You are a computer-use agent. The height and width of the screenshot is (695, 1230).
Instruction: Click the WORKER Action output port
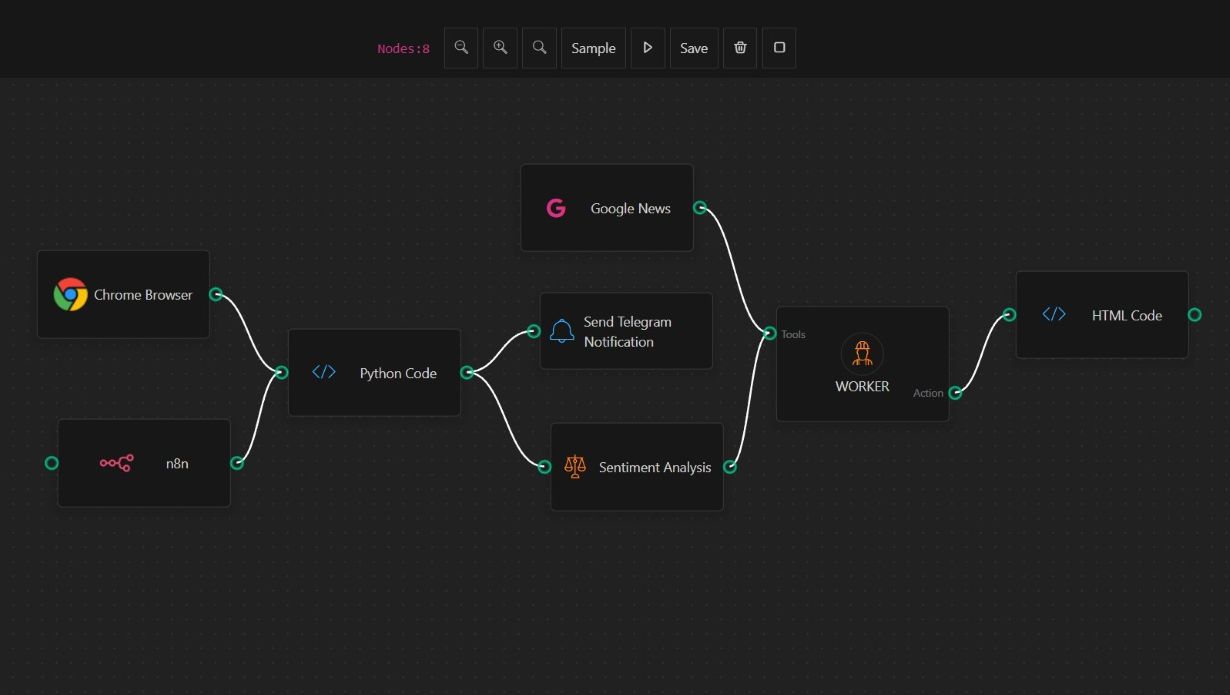click(x=955, y=393)
